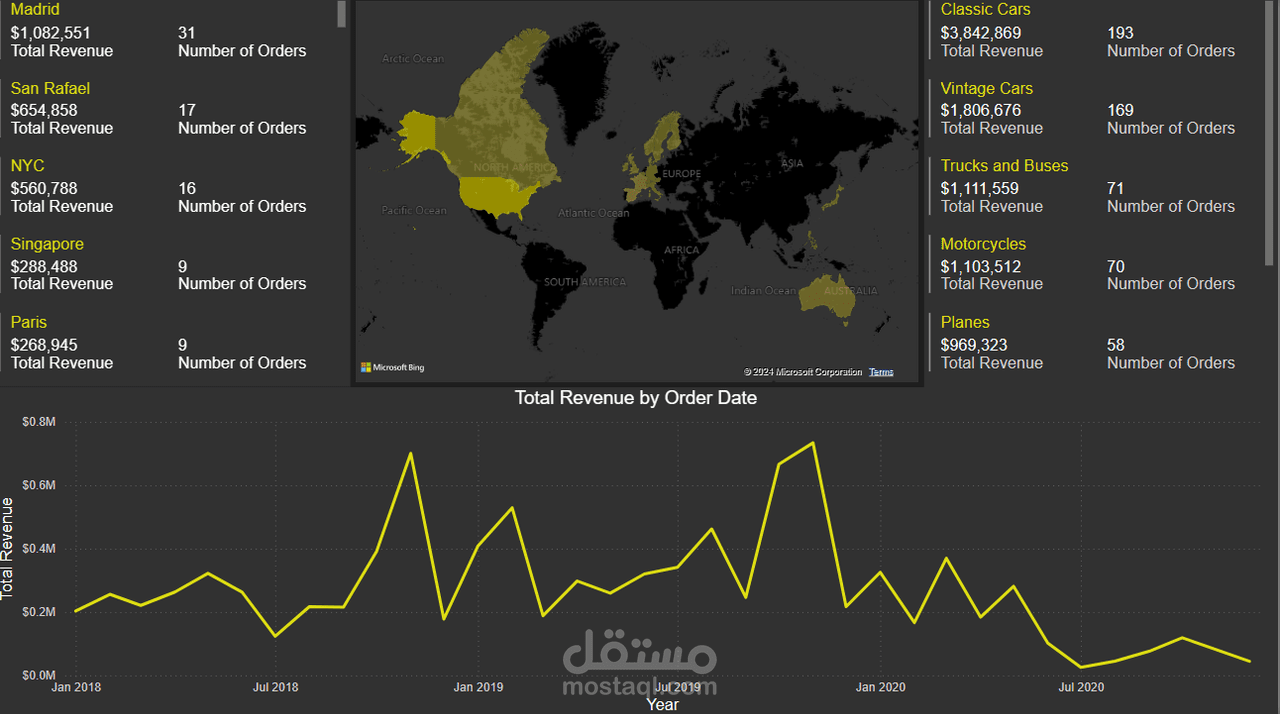Click the ASIA label on the map

tap(792, 163)
